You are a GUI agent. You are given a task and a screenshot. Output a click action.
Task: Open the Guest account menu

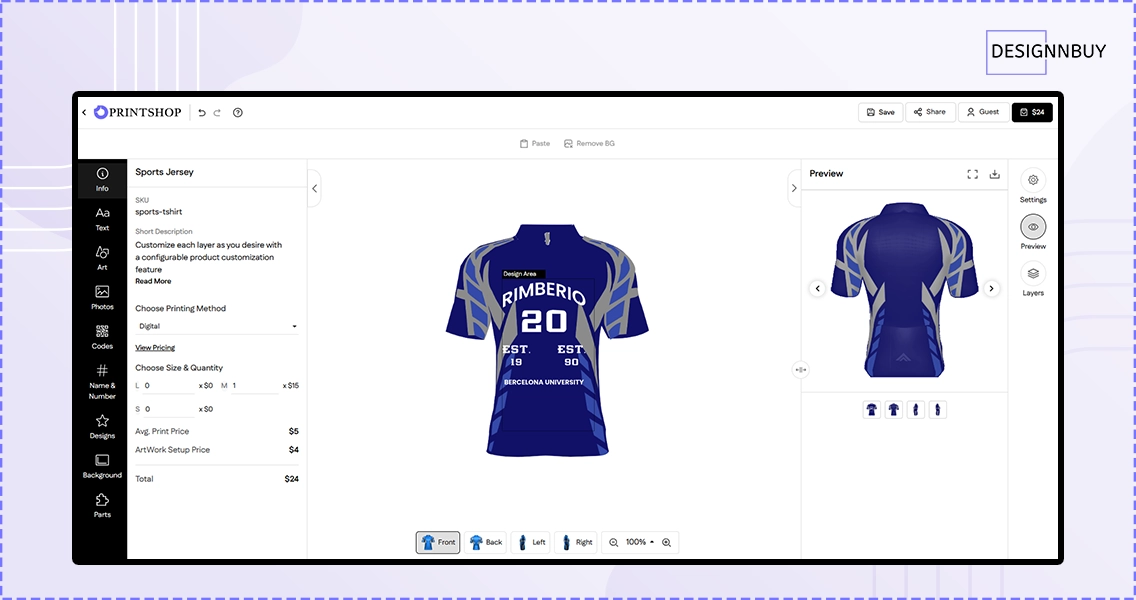click(x=983, y=112)
